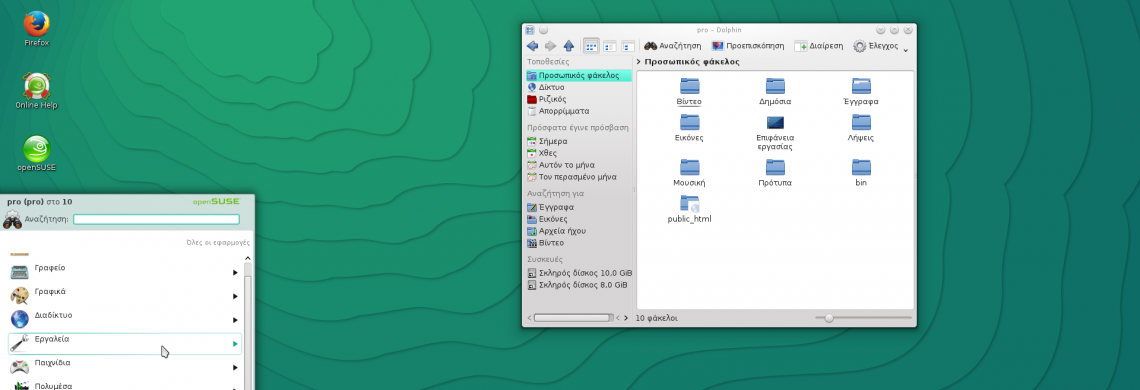Click the Όλες οι εφαρμογές label
The width and height of the screenshot is (1140, 390).
point(218,243)
